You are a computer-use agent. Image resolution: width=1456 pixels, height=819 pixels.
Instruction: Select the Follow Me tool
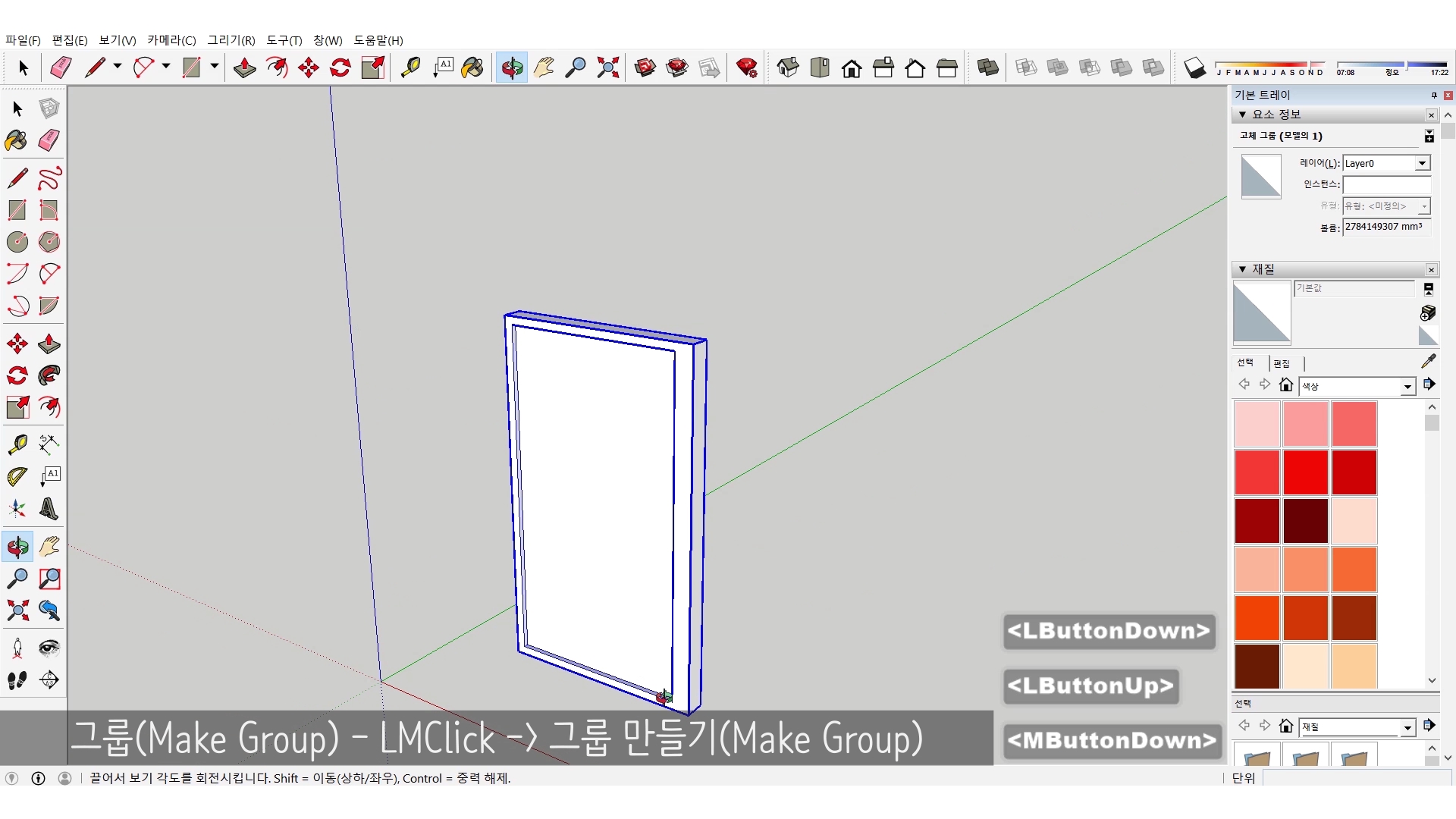point(49,375)
